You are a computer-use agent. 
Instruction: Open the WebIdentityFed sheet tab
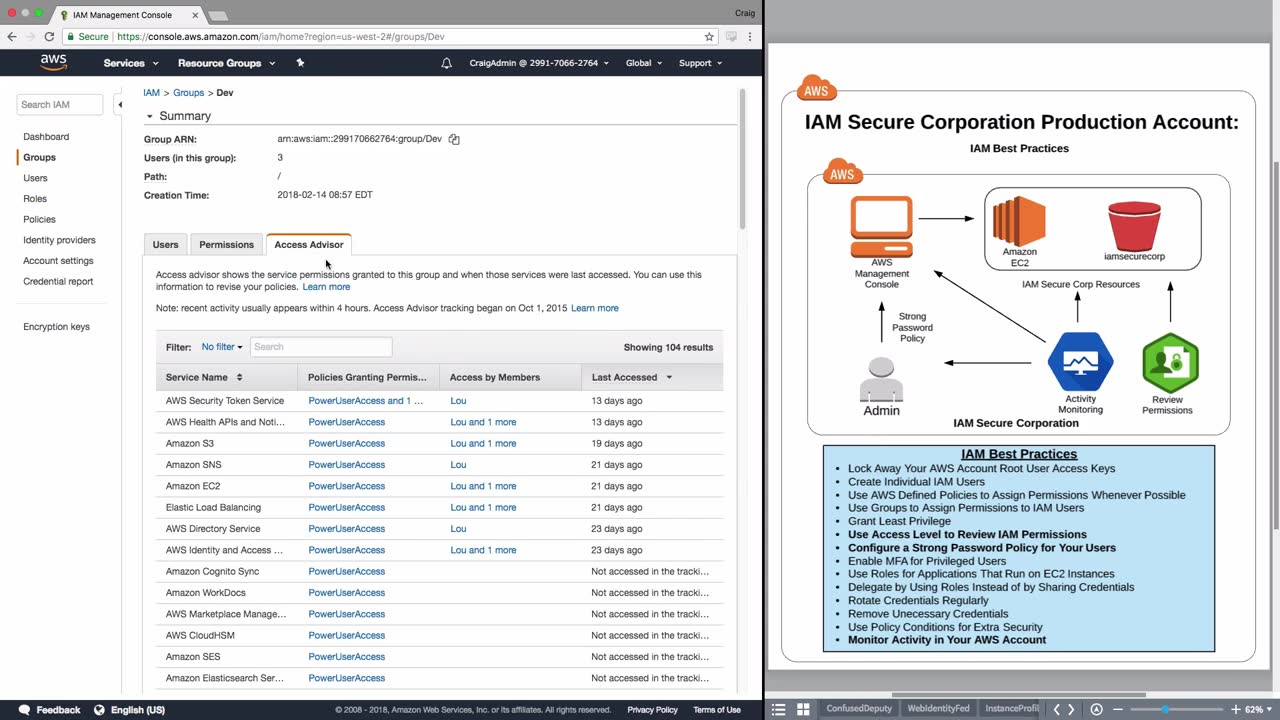938,709
